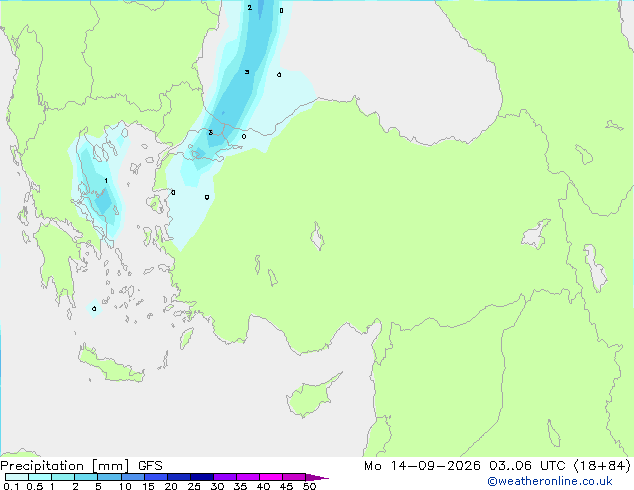Click the 40 mm magenta legend swatch
This screenshot has width=634, height=490.
[x=271, y=477]
